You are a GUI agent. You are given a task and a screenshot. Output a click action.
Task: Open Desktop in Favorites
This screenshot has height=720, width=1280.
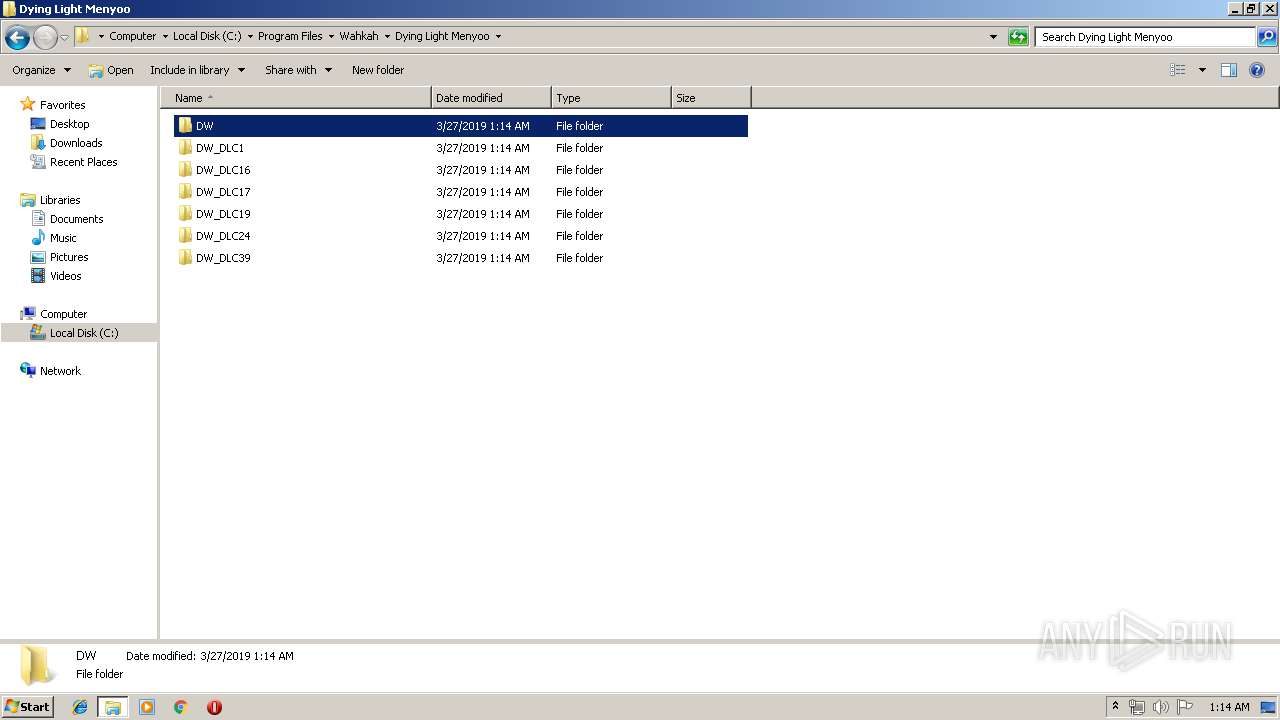(x=69, y=124)
